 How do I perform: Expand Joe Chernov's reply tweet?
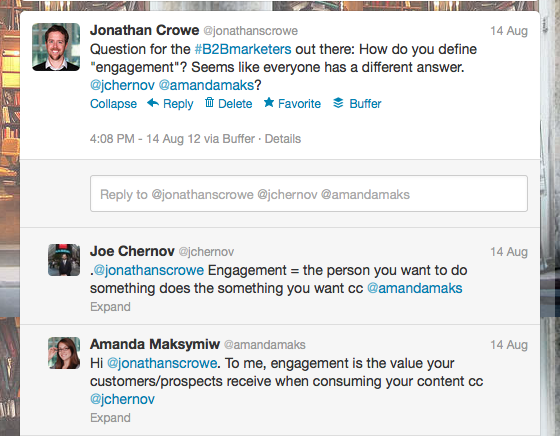point(110,307)
